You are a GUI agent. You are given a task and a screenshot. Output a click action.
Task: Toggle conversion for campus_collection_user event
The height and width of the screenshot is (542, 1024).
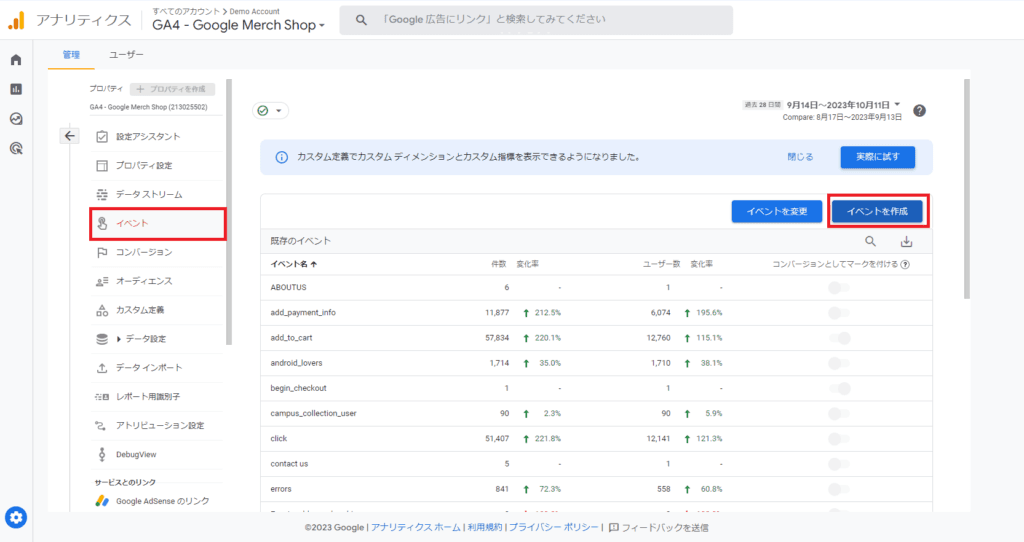839,413
